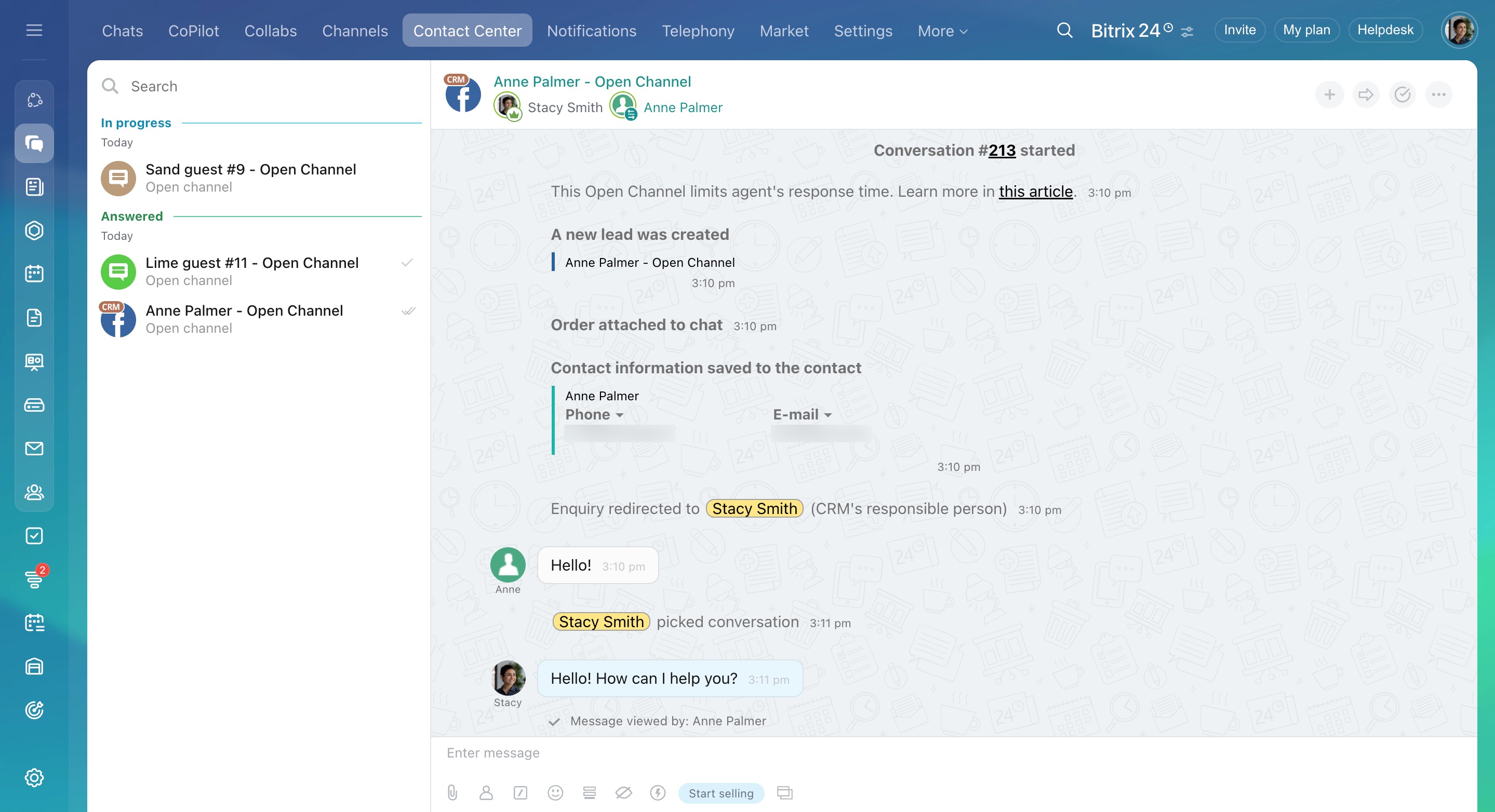Open the booking calendar-list sidebar icon
This screenshot has height=812, width=1495.
34,623
